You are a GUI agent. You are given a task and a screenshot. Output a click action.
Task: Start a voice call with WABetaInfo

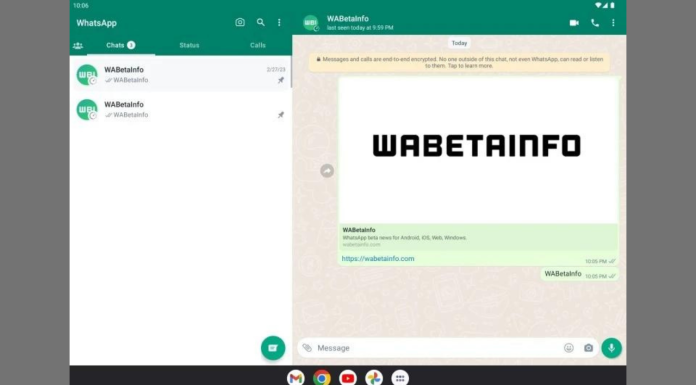pos(595,23)
